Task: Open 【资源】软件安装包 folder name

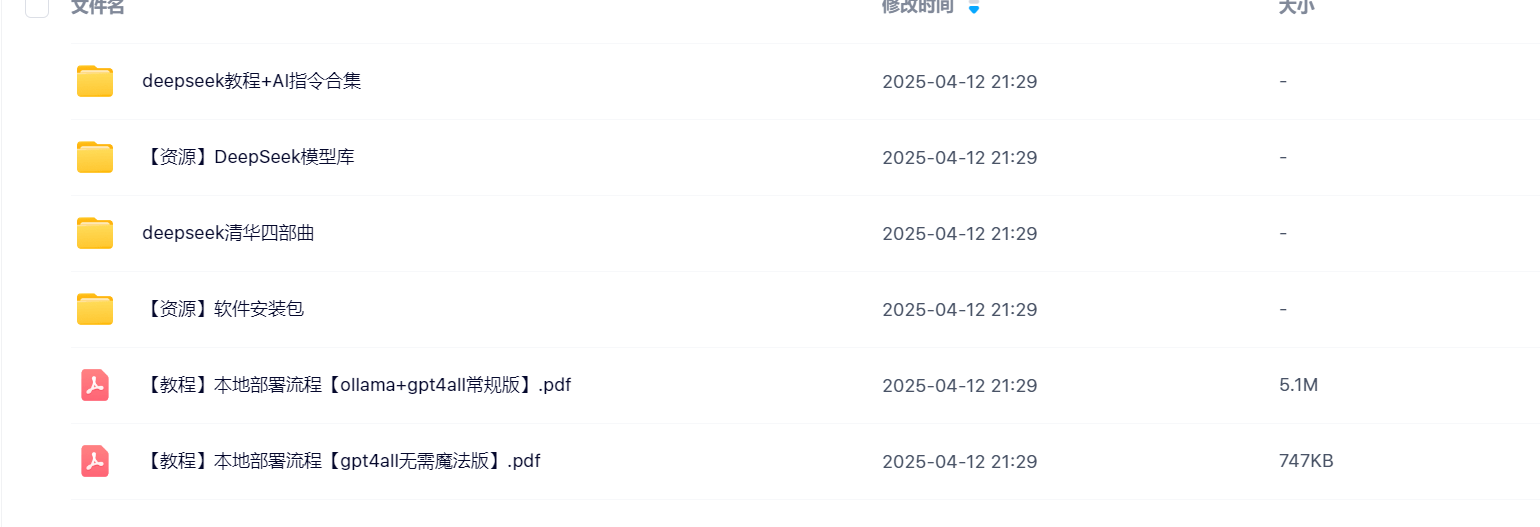Action: 223,309
